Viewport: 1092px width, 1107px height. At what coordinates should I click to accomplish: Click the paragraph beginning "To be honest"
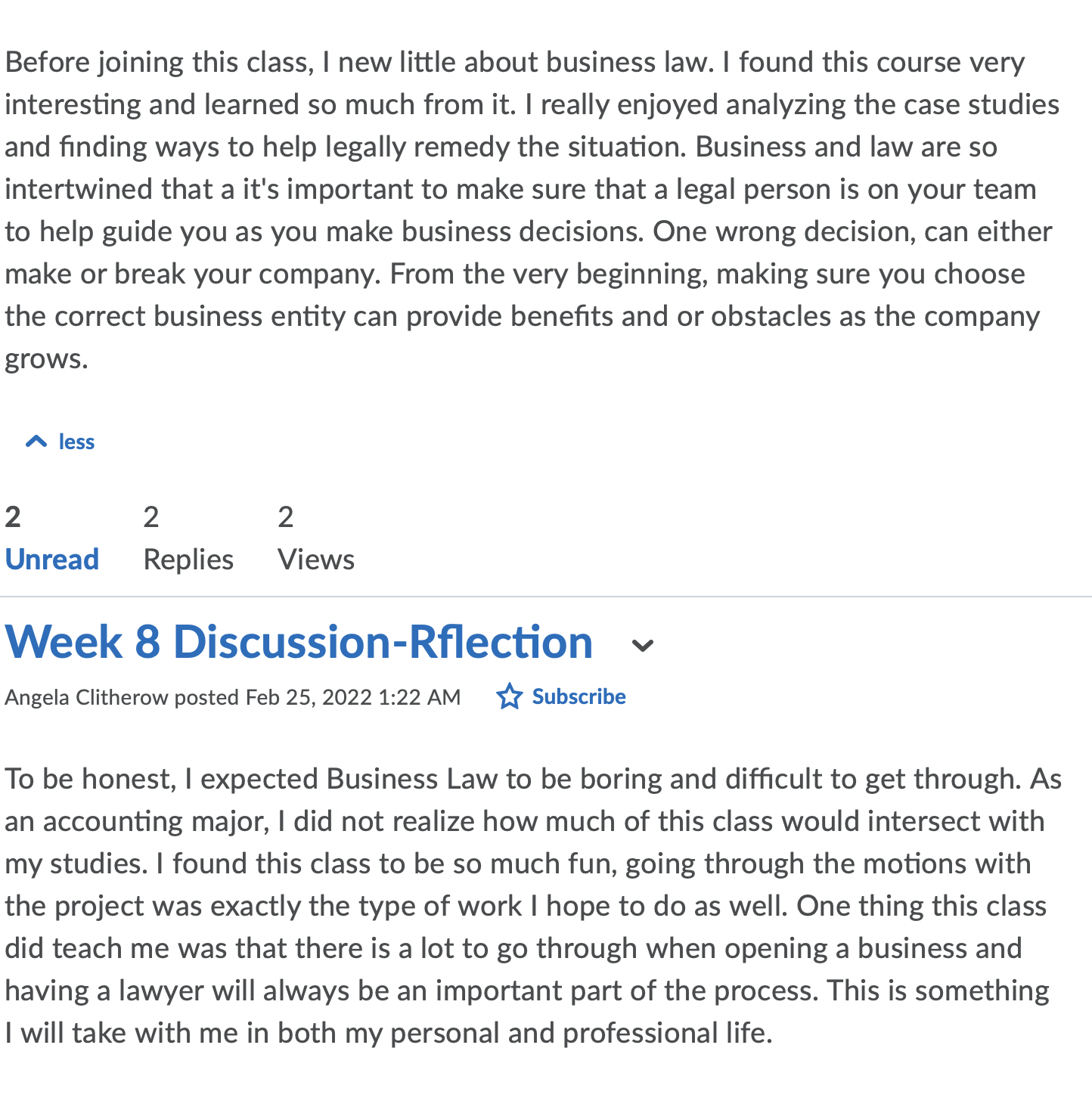click(x=533, y=906)
